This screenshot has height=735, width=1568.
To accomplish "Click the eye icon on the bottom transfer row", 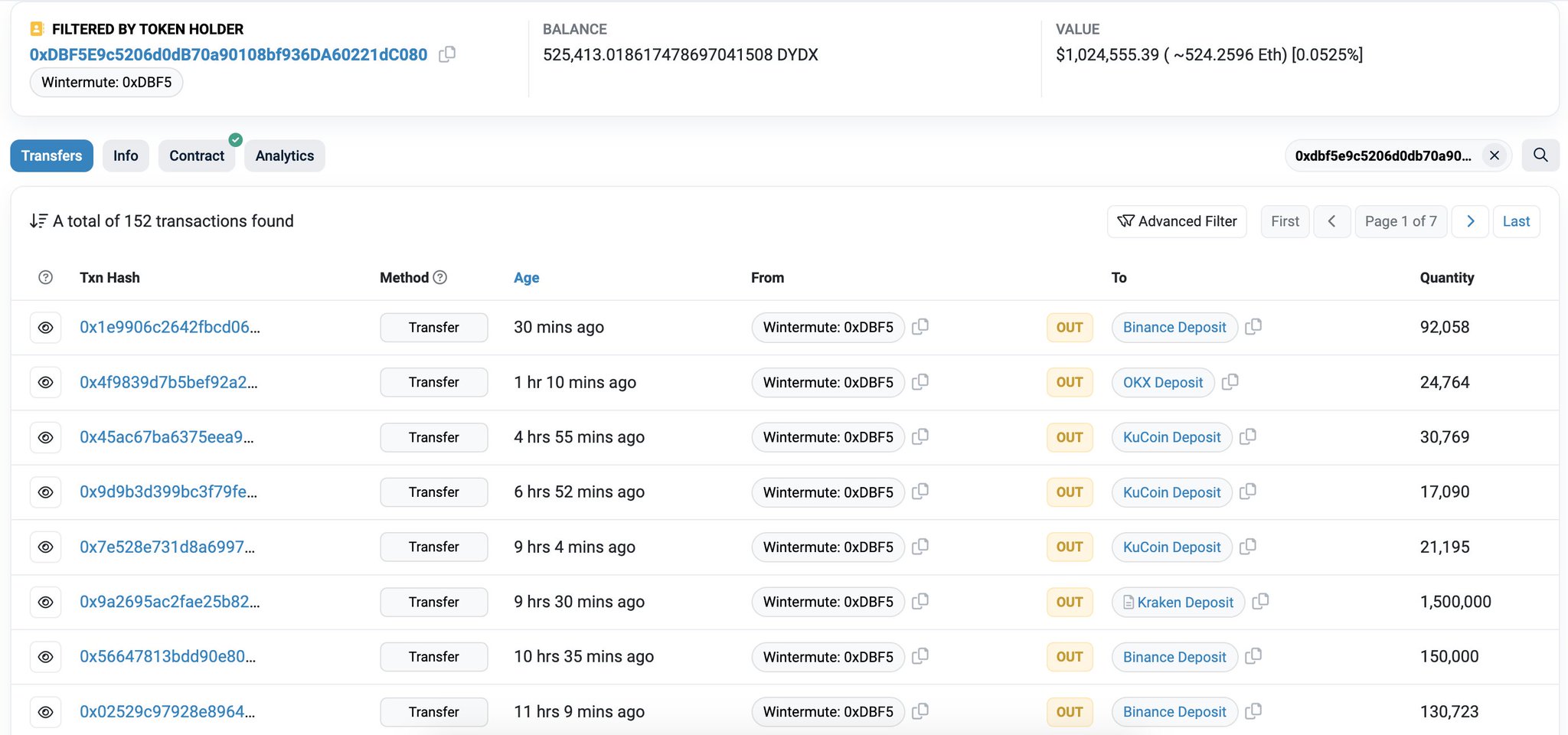I will pos(45,711).
